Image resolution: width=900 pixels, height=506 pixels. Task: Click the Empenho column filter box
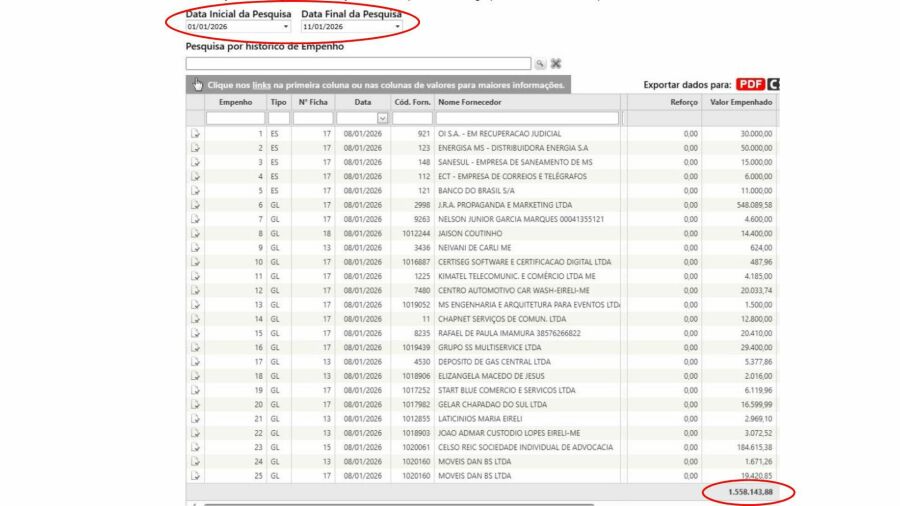(235, 118)
